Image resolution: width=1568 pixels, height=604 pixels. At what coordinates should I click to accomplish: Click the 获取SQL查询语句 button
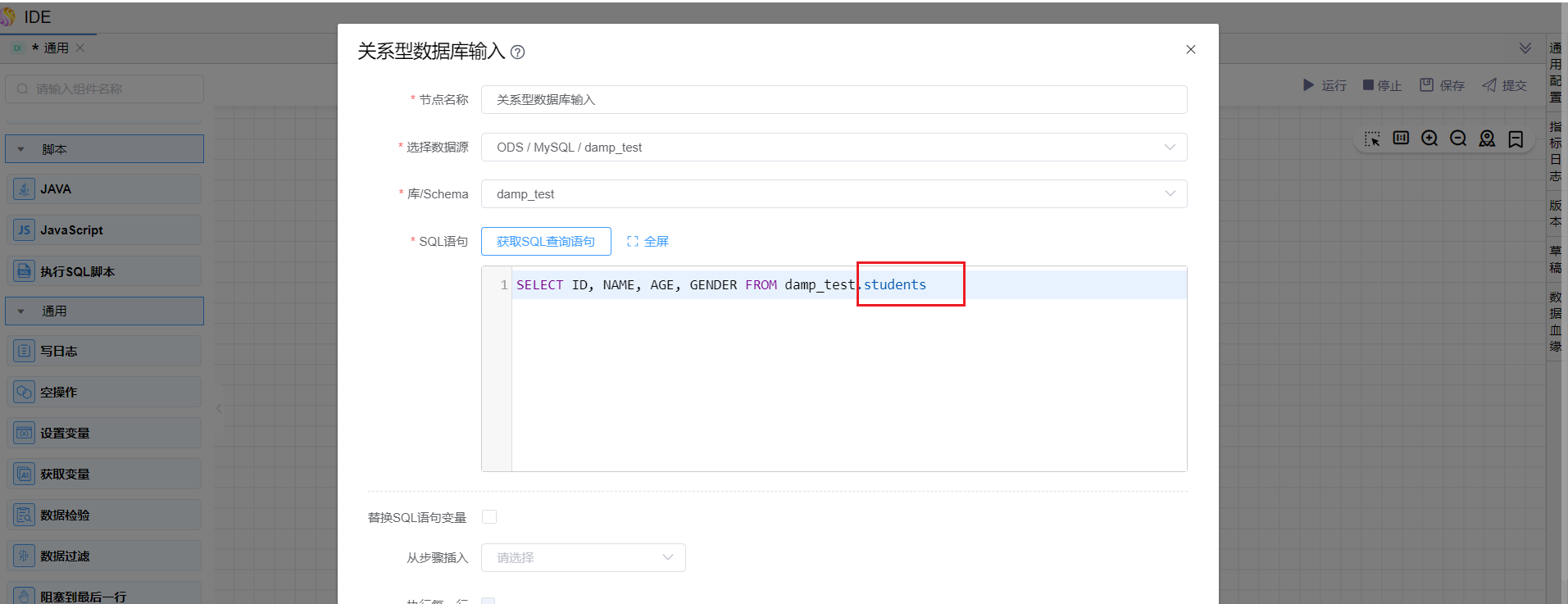click(x=546, y=242)
